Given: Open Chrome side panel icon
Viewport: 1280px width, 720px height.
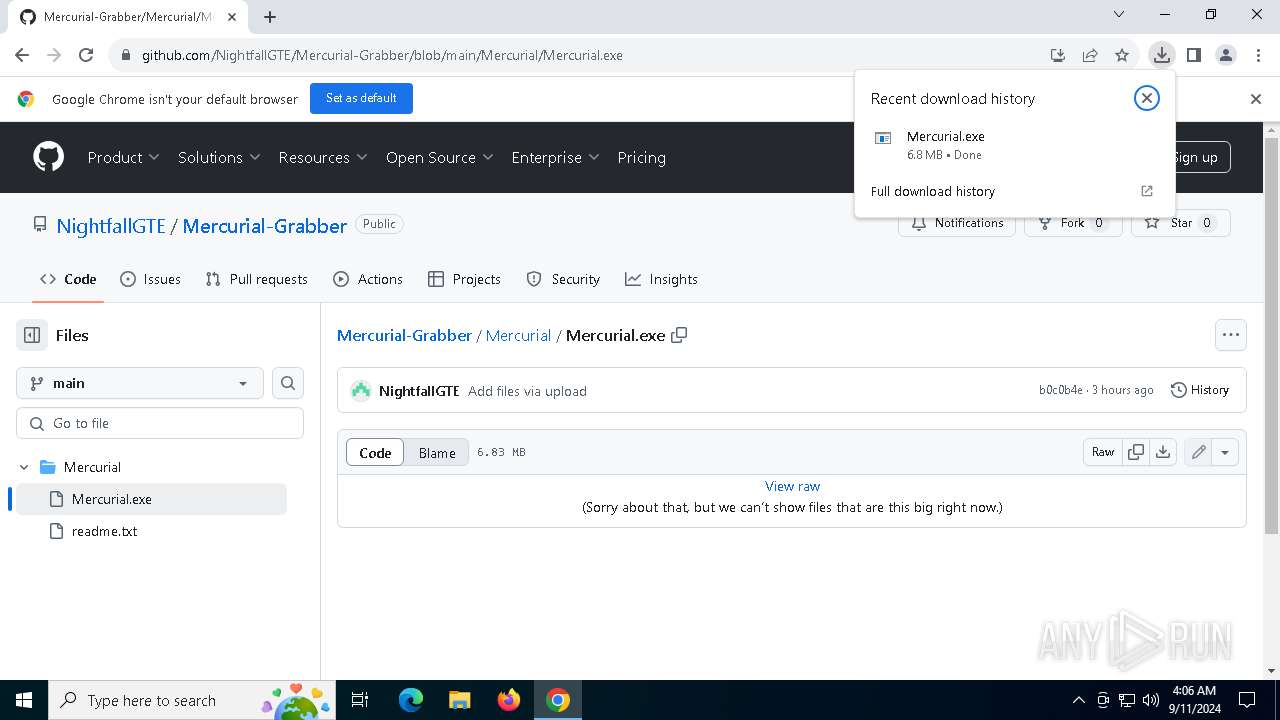Looking at the screenshot, I should tap(1193, 55).
